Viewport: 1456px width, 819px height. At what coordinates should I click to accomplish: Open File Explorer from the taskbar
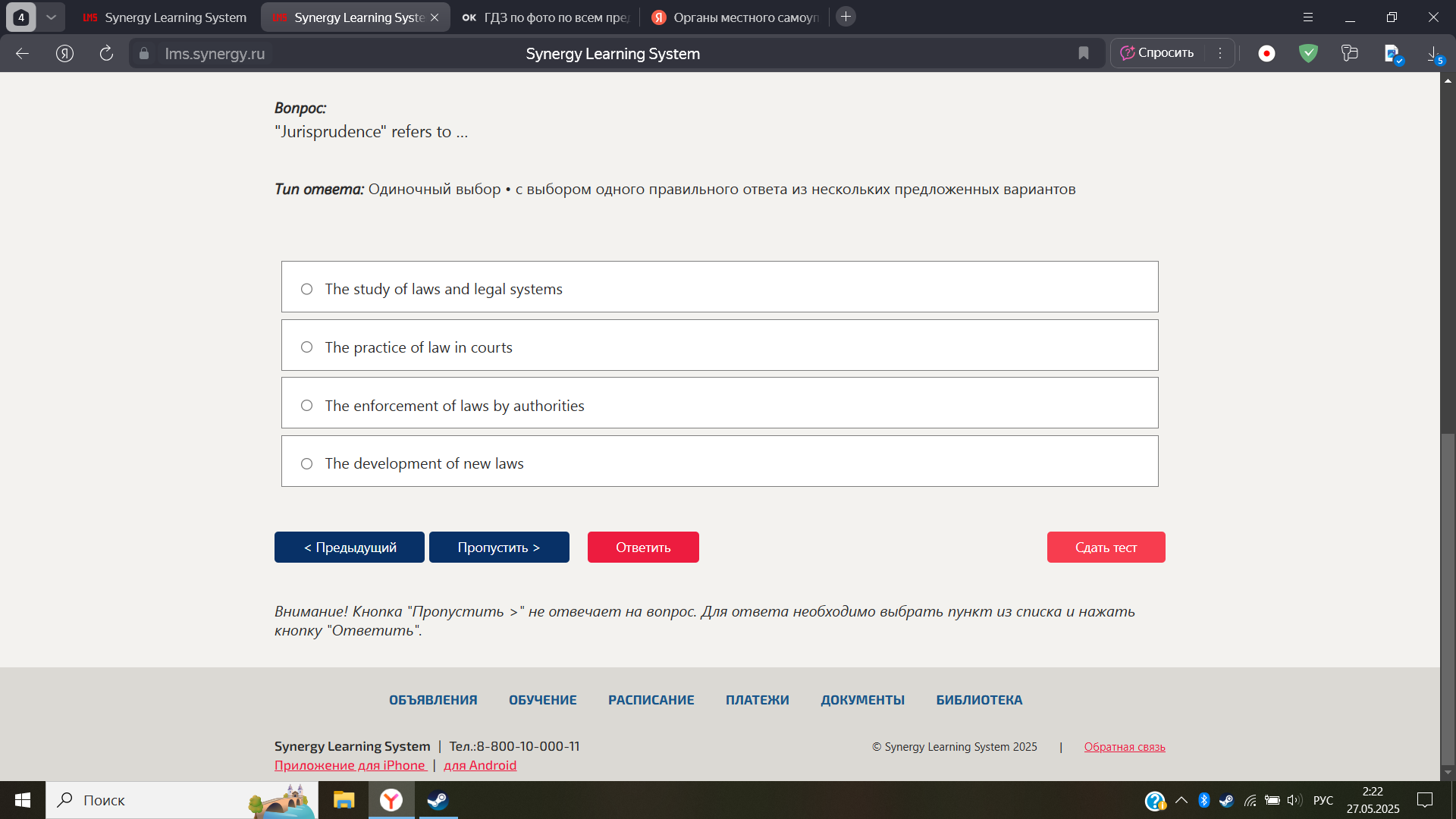pos(344,800)
